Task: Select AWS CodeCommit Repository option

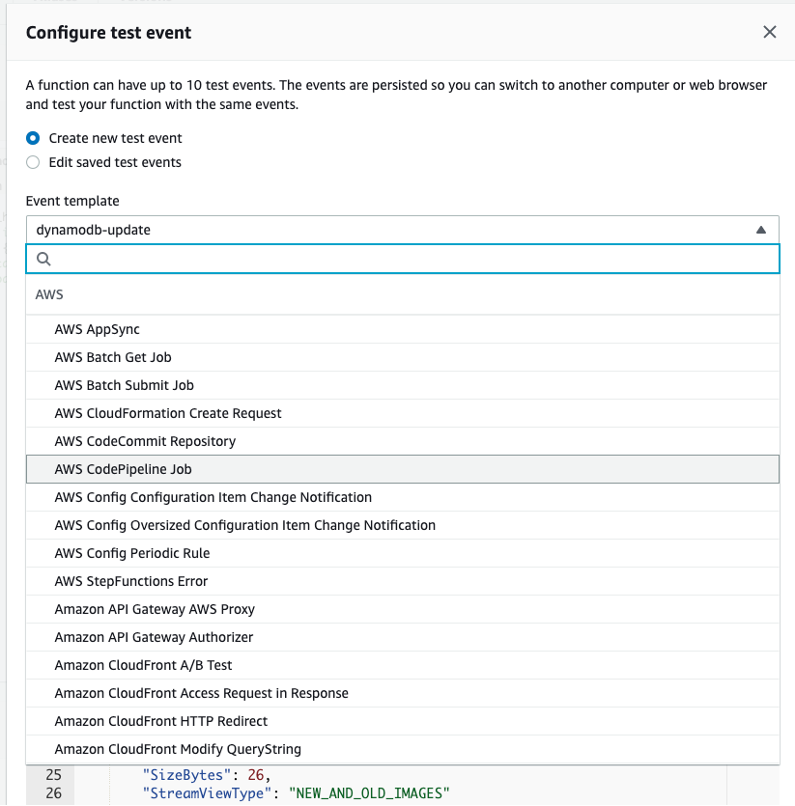Action: click(x=145, y=441)
